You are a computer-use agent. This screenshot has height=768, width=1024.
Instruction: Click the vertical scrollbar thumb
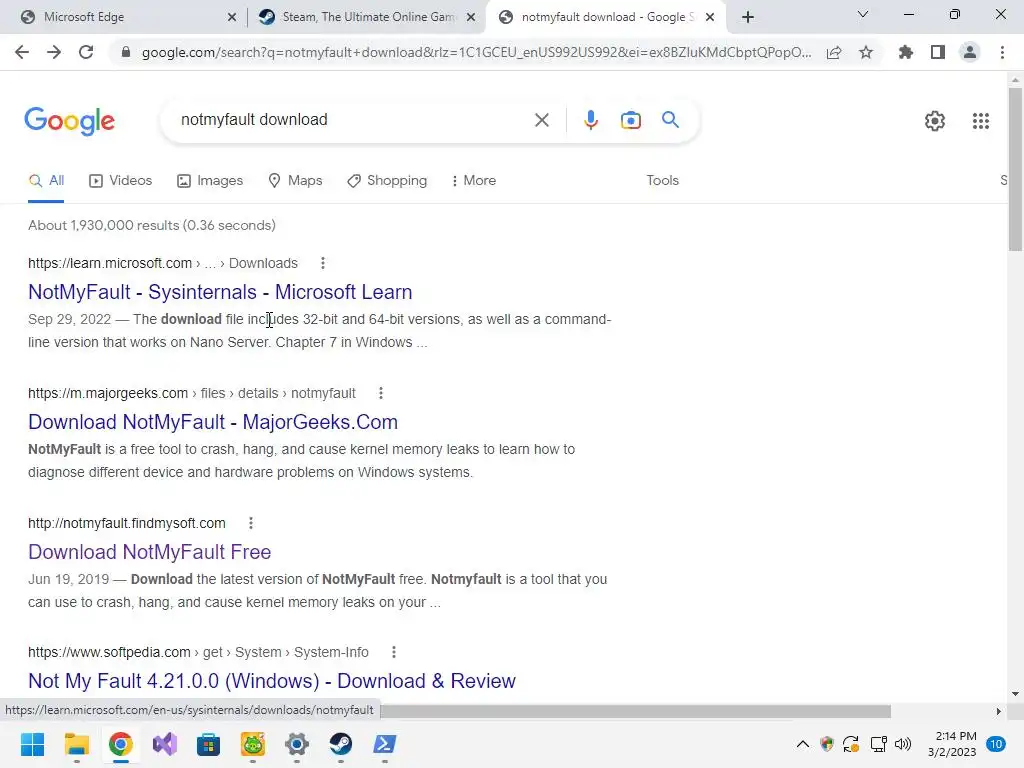tap(1015, 168)
